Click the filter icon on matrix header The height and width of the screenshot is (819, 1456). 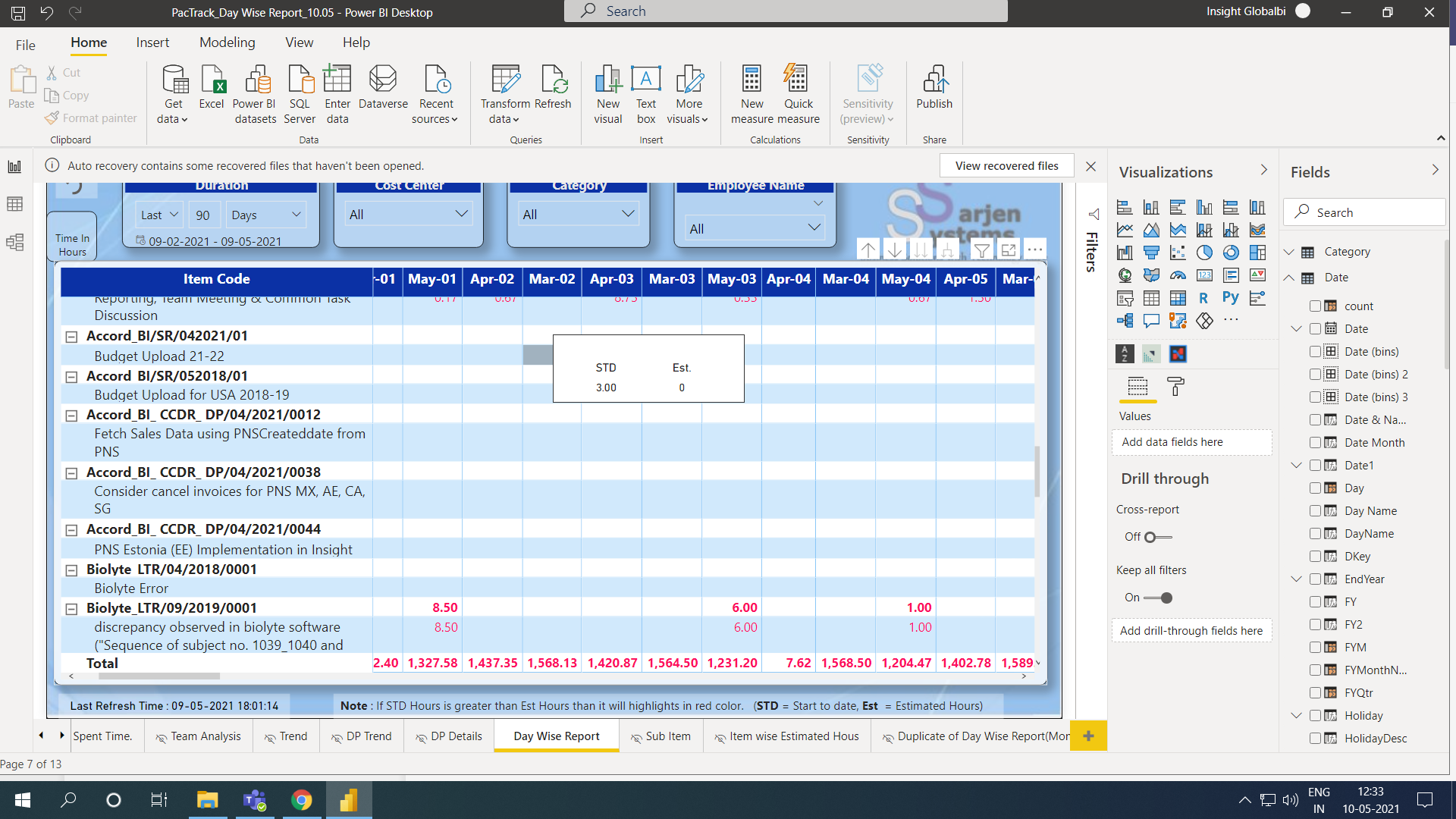point(982,250)
